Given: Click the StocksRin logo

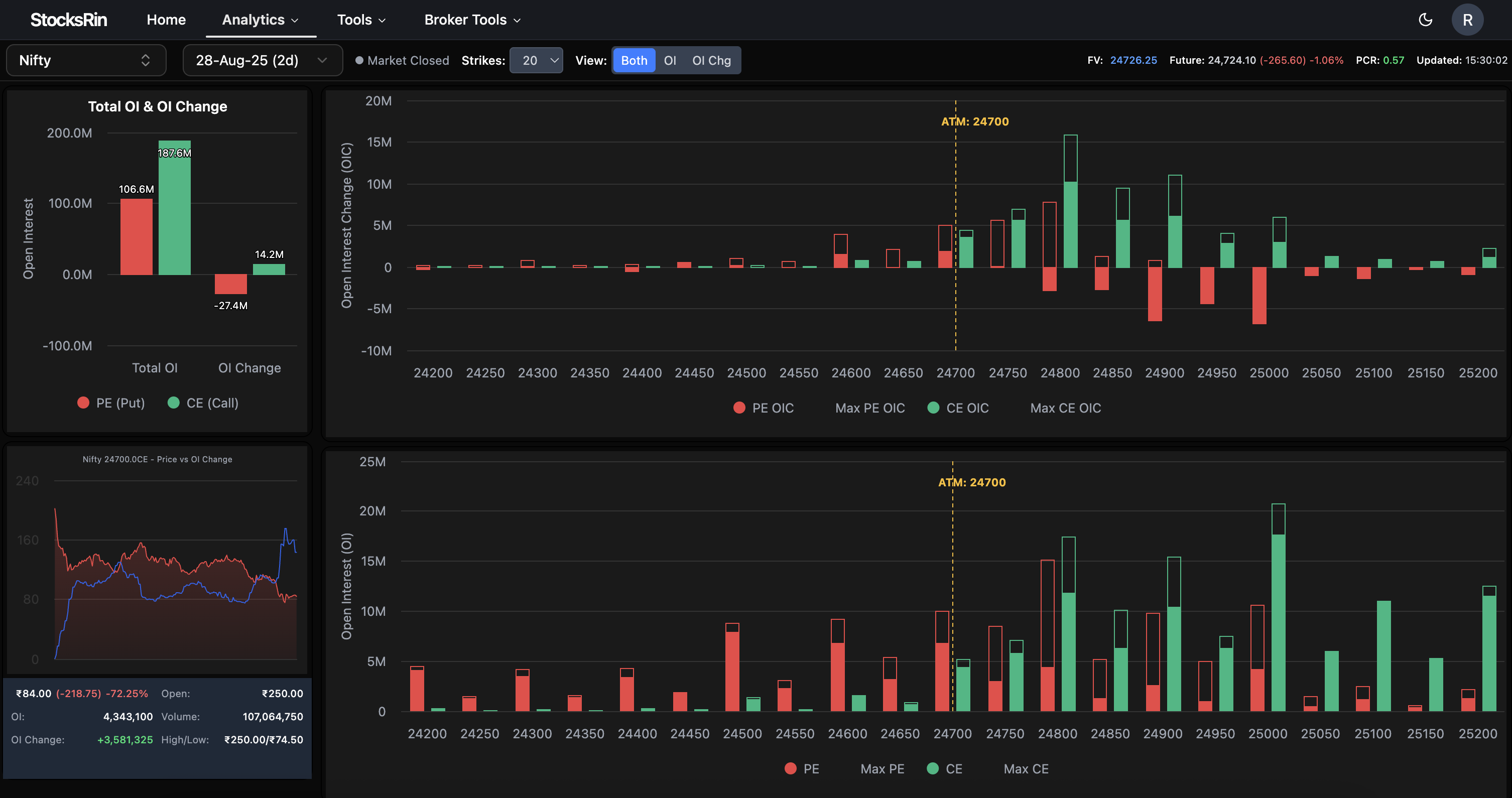Looking at the screenshot, I should (x=69, y=20).
